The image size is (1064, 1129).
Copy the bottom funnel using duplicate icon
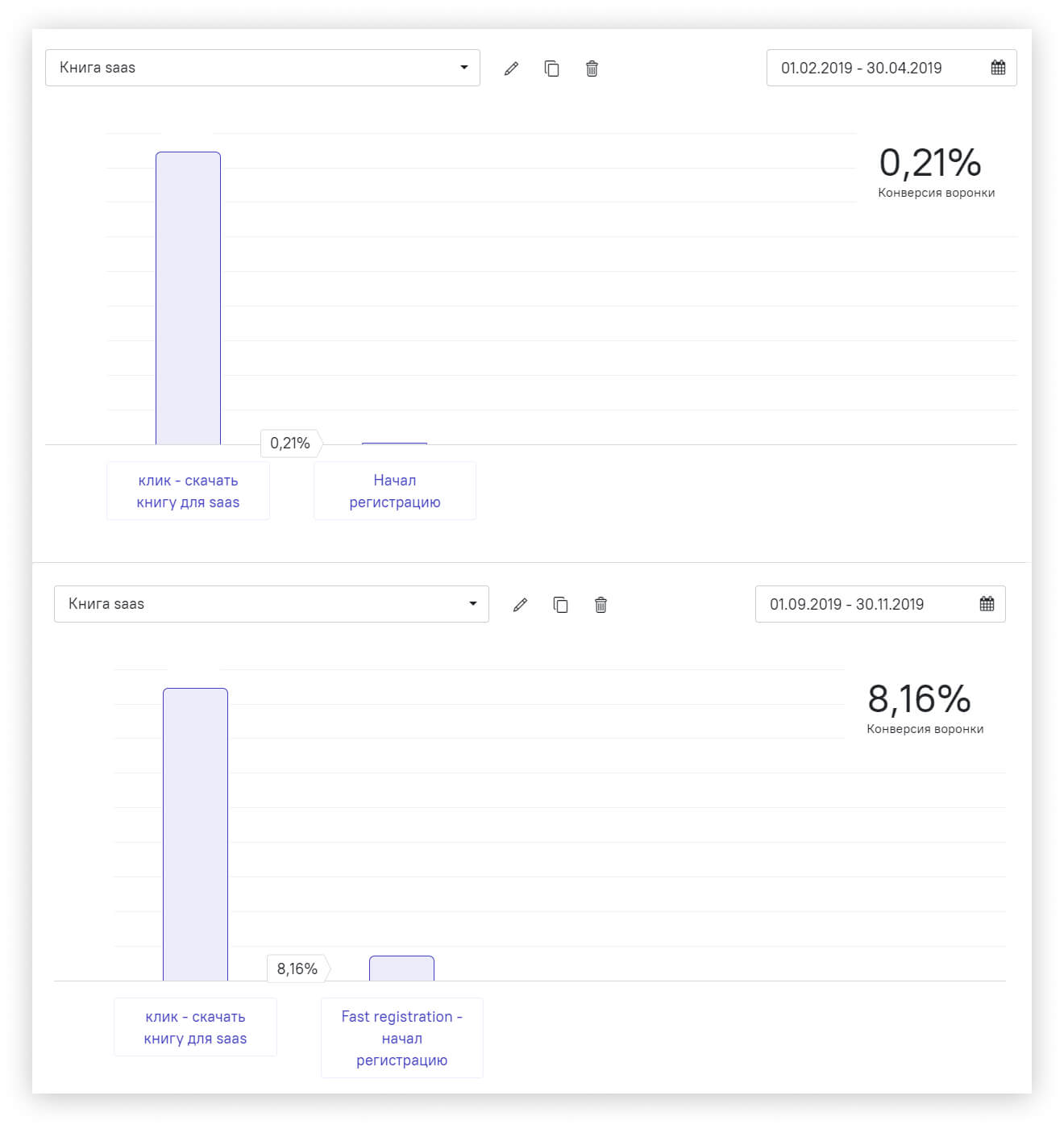tap(561, 605)
